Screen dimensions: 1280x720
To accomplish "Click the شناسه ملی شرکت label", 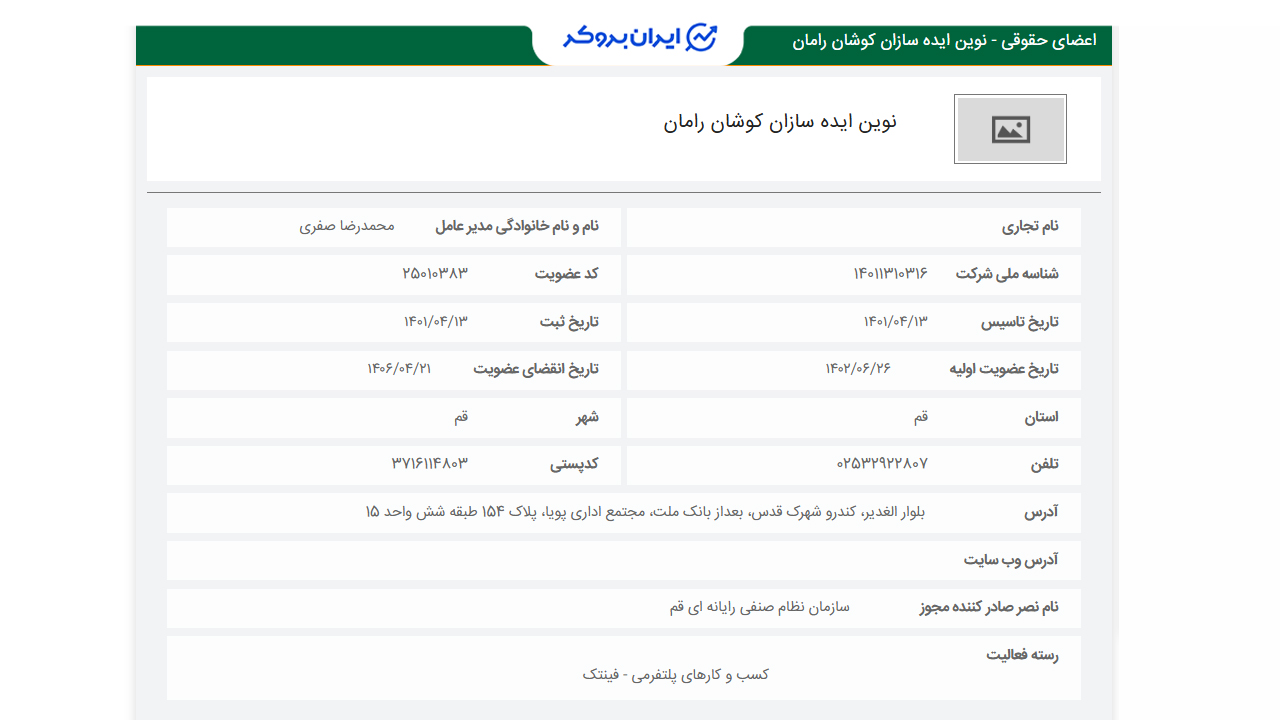I will coord(1007,274).
